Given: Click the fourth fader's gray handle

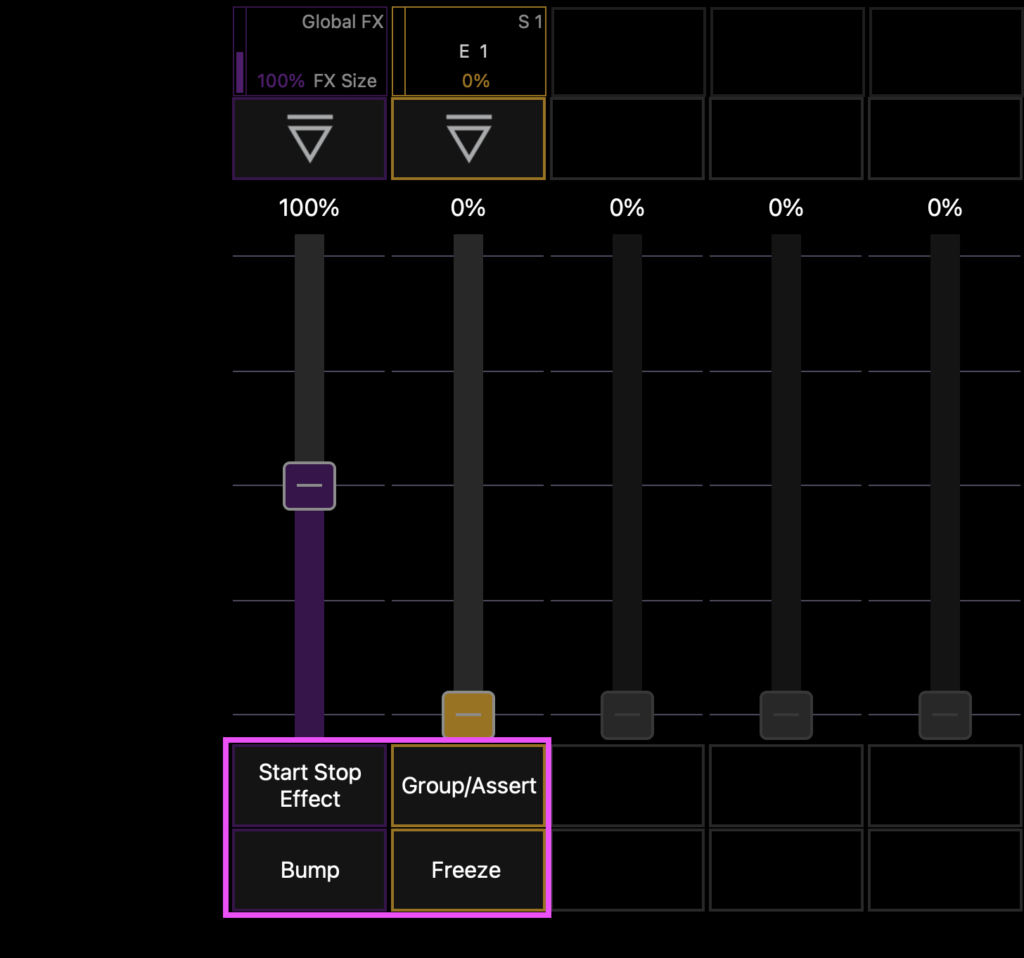Looking at the screenshot, I should coord(786,714).
